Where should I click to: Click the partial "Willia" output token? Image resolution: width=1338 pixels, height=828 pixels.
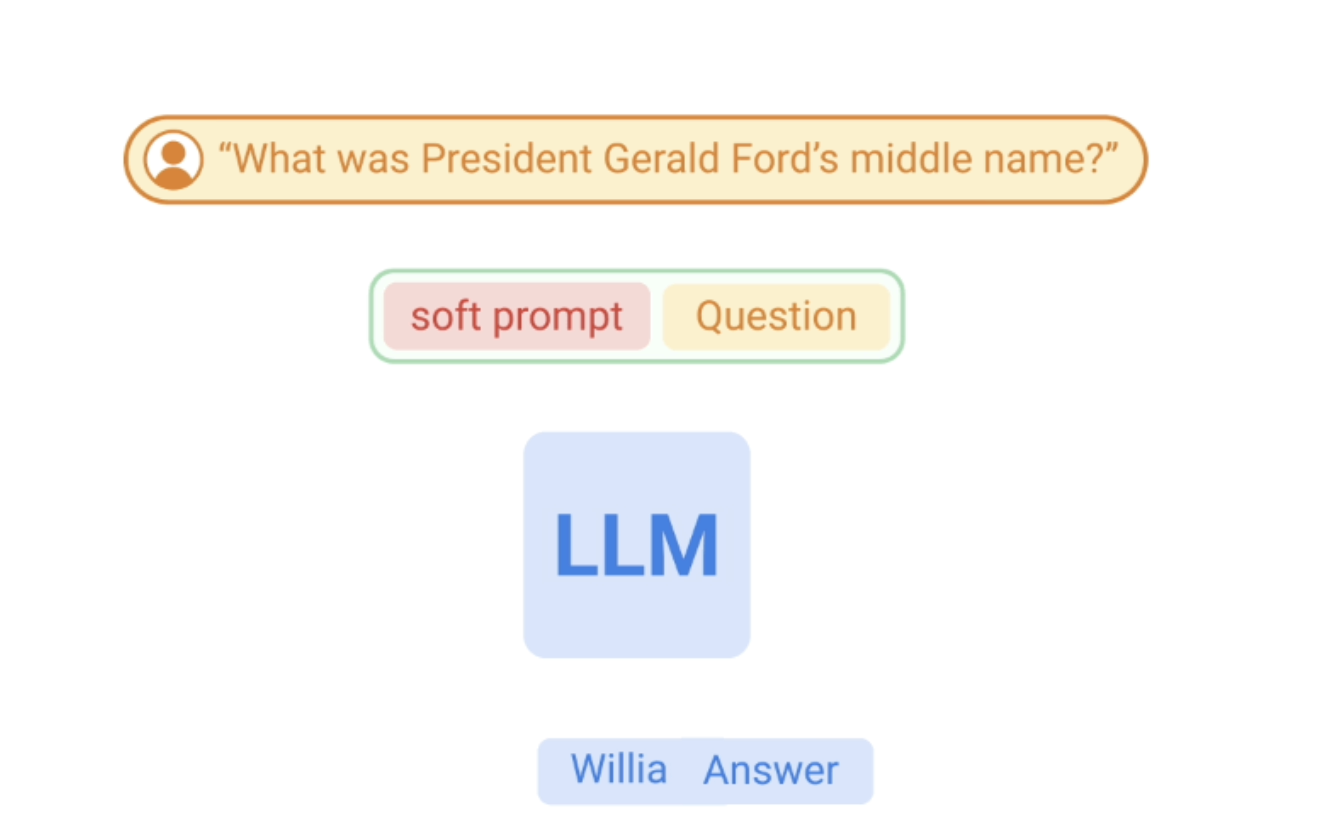pyautogui.click(x=618, y=770)
